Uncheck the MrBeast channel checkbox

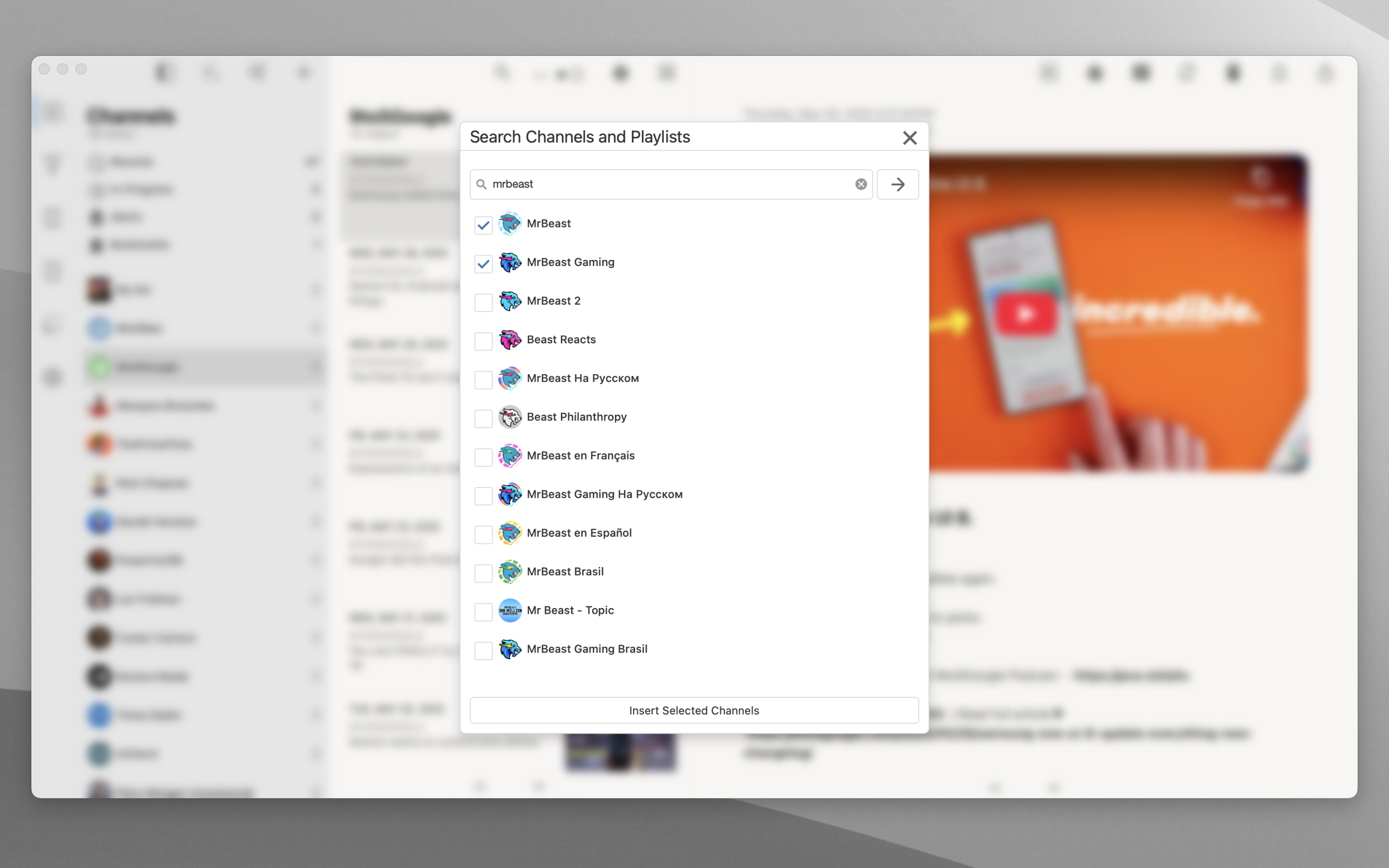click(x=483, y=225)
